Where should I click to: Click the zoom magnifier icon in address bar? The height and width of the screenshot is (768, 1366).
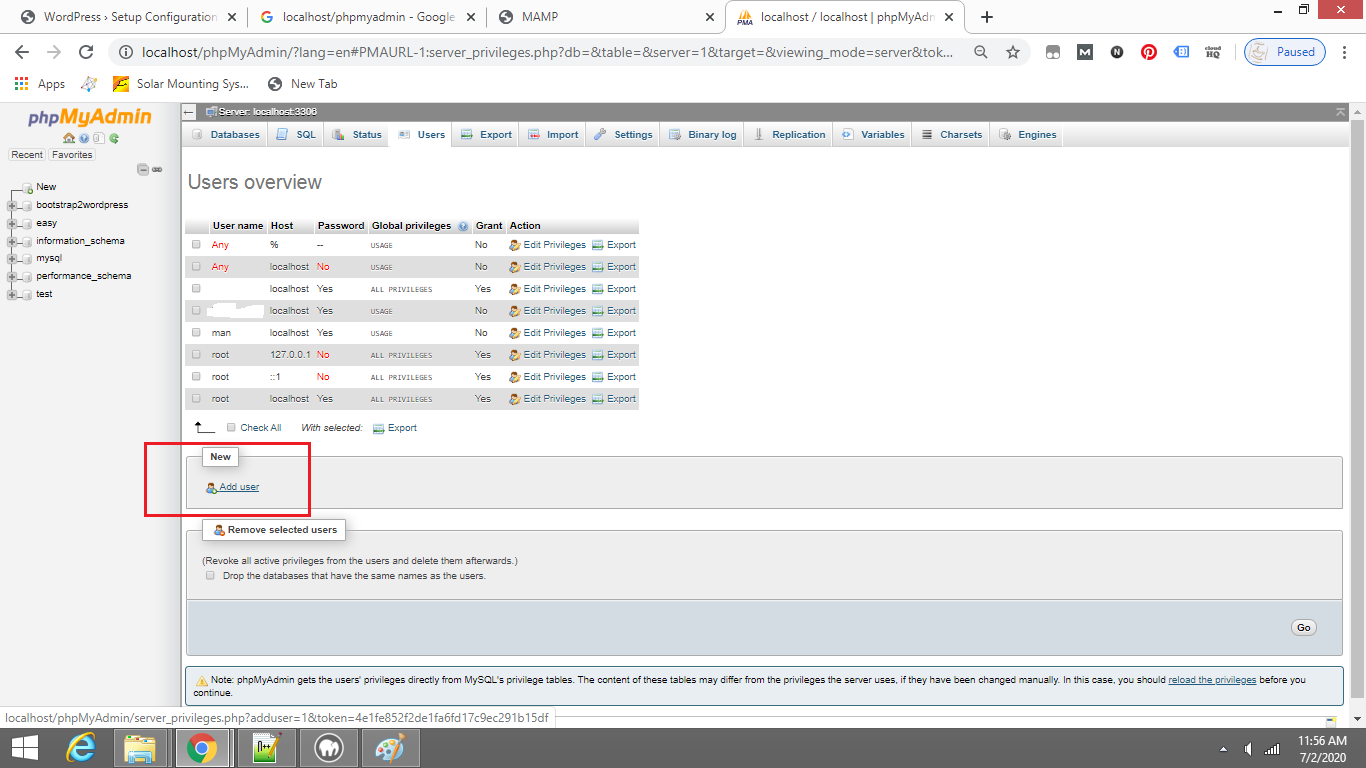(x=981, y=52)
